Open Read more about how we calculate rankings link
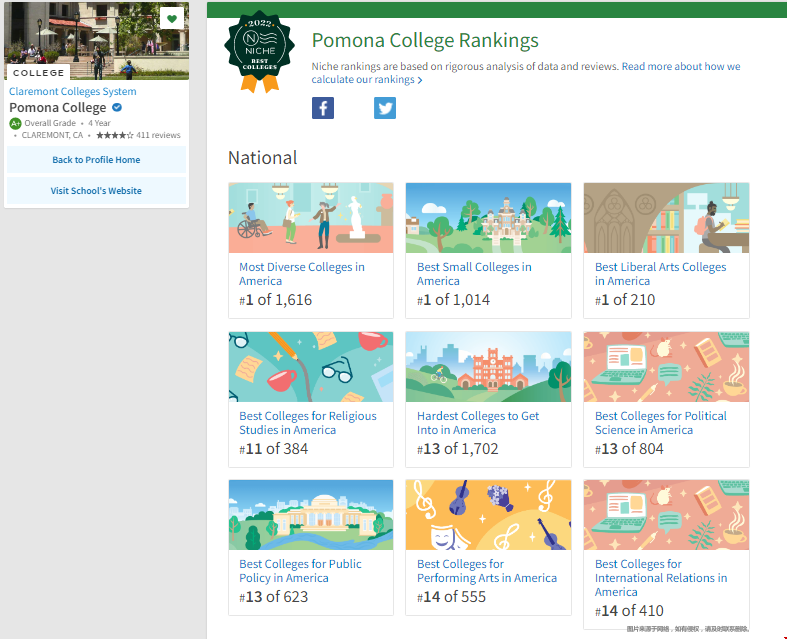The height and width of the screenshot is (639, 787). coord(526,73)
